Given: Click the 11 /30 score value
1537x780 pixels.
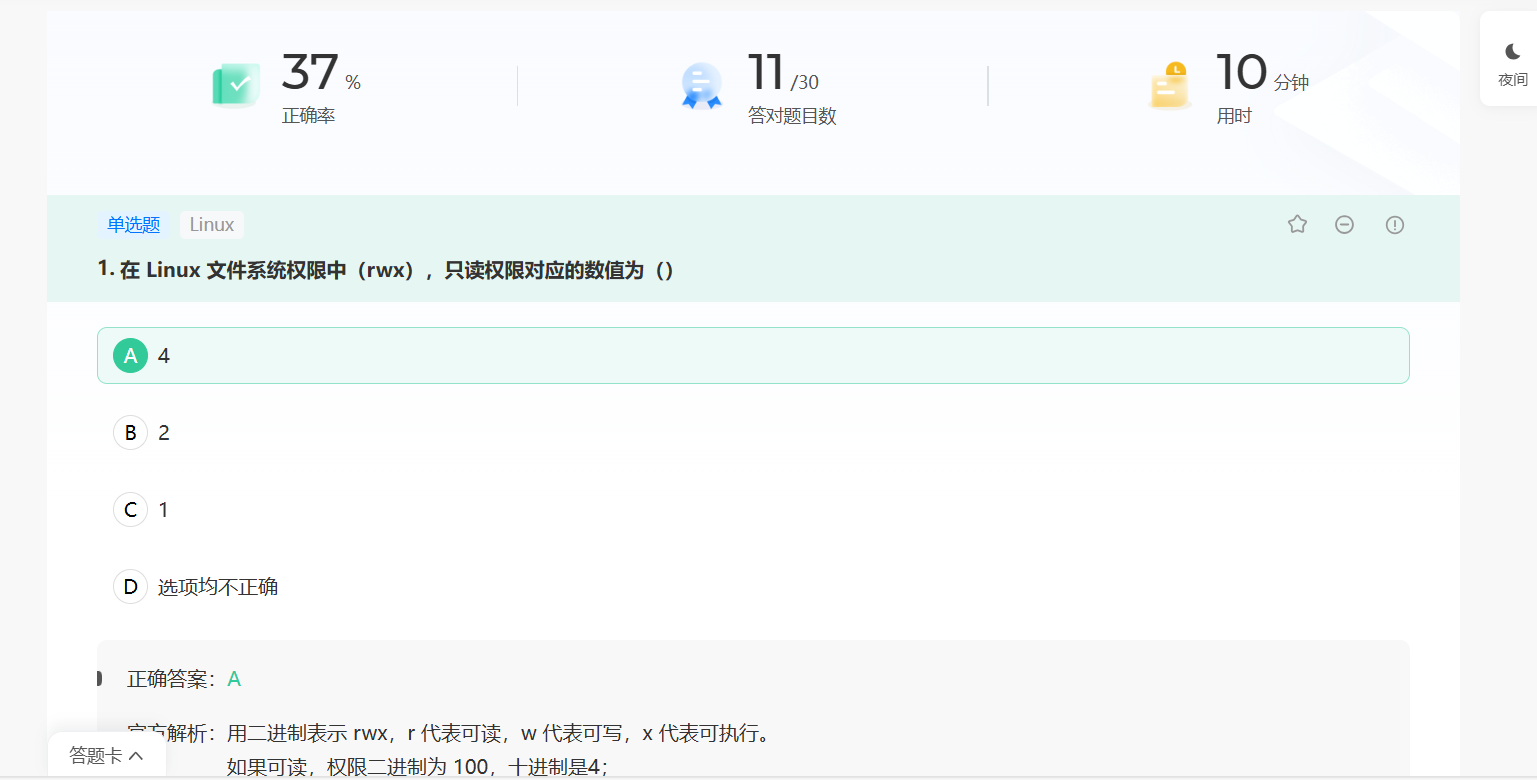Looking at the screenshot, I should pyautogui.click(x=783, y=73).
